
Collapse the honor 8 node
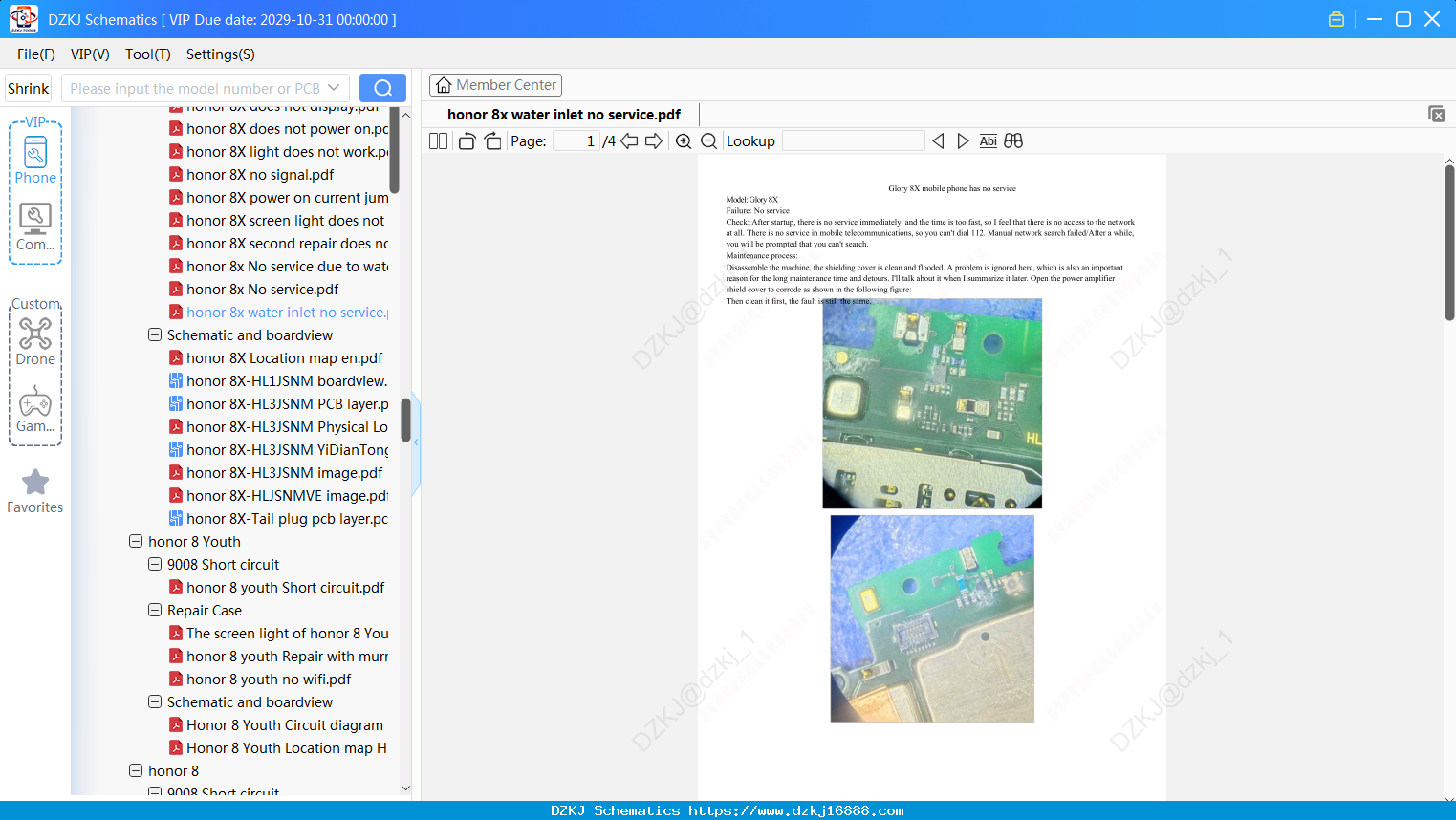point(136,771)
